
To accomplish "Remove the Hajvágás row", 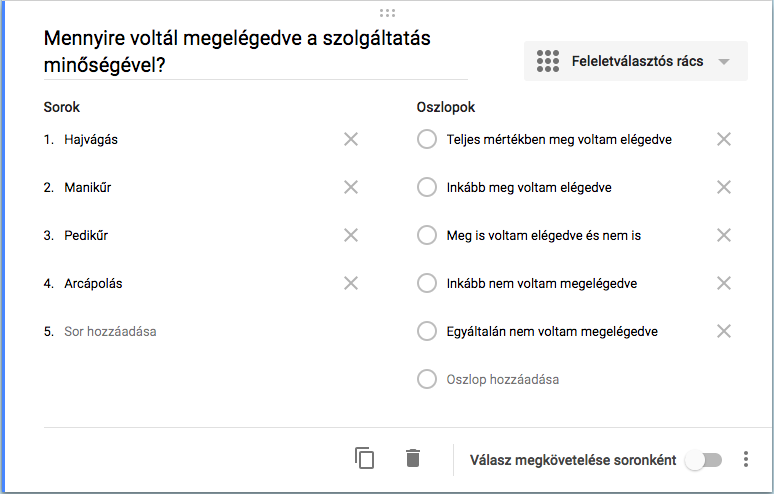I will [351, 139].
